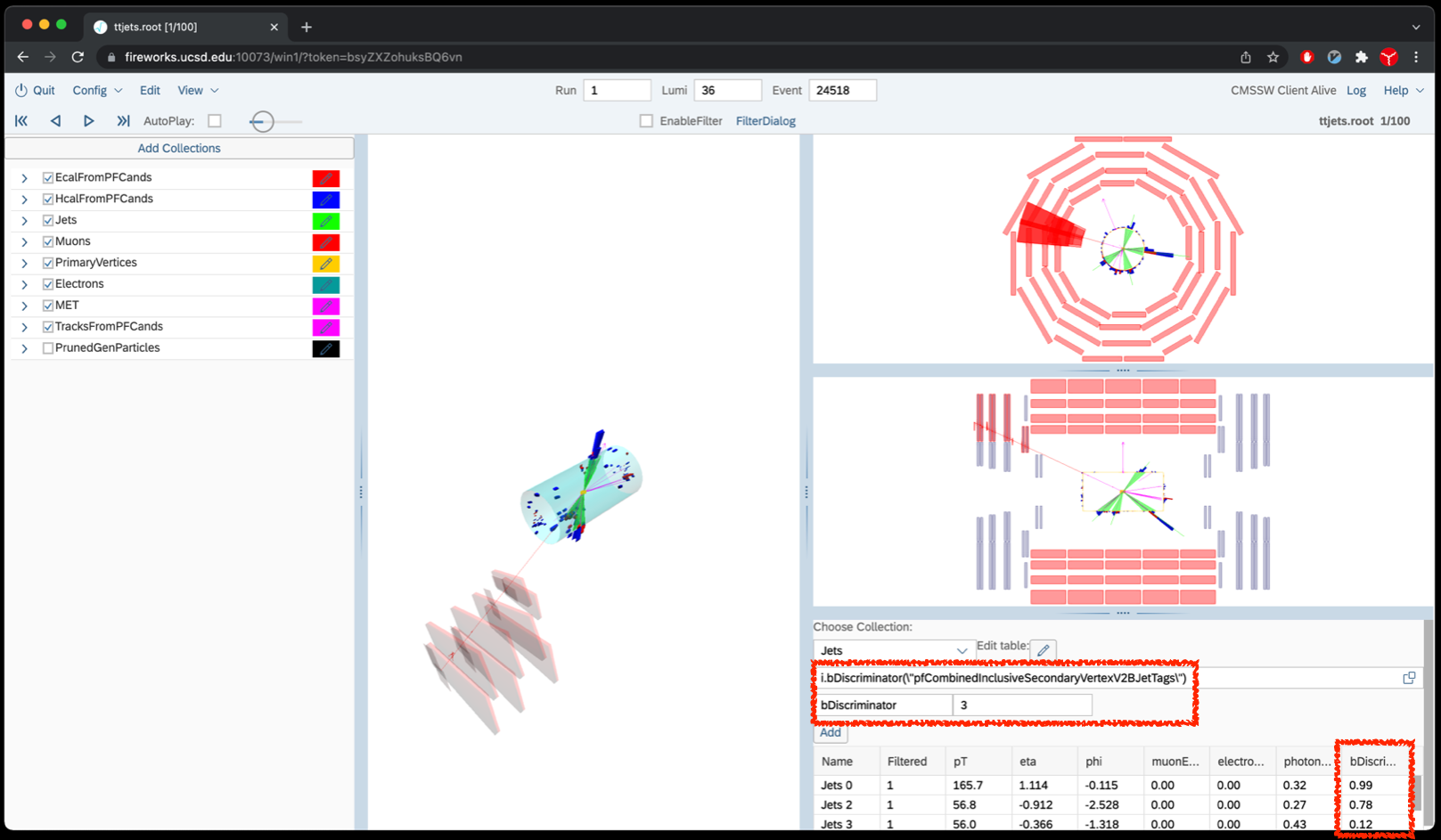Open PrimaryVertices yellow color swatch
The image size is (1441, 840).
tap(326, 264)
